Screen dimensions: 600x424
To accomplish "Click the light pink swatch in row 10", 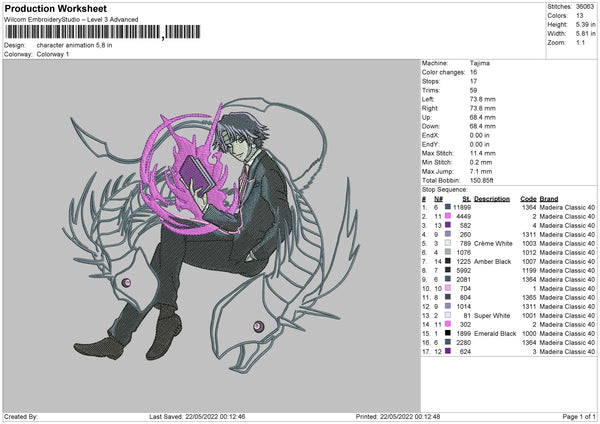I will coord(448,288).
